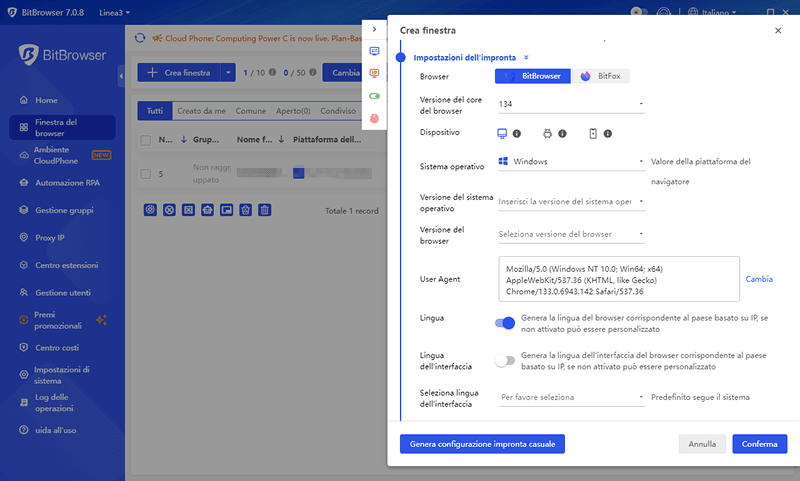Image resolution: width=800 pixels, height=481 pixels.
Task: Switch to the Comune tab
Action: (x=251, y=111)
